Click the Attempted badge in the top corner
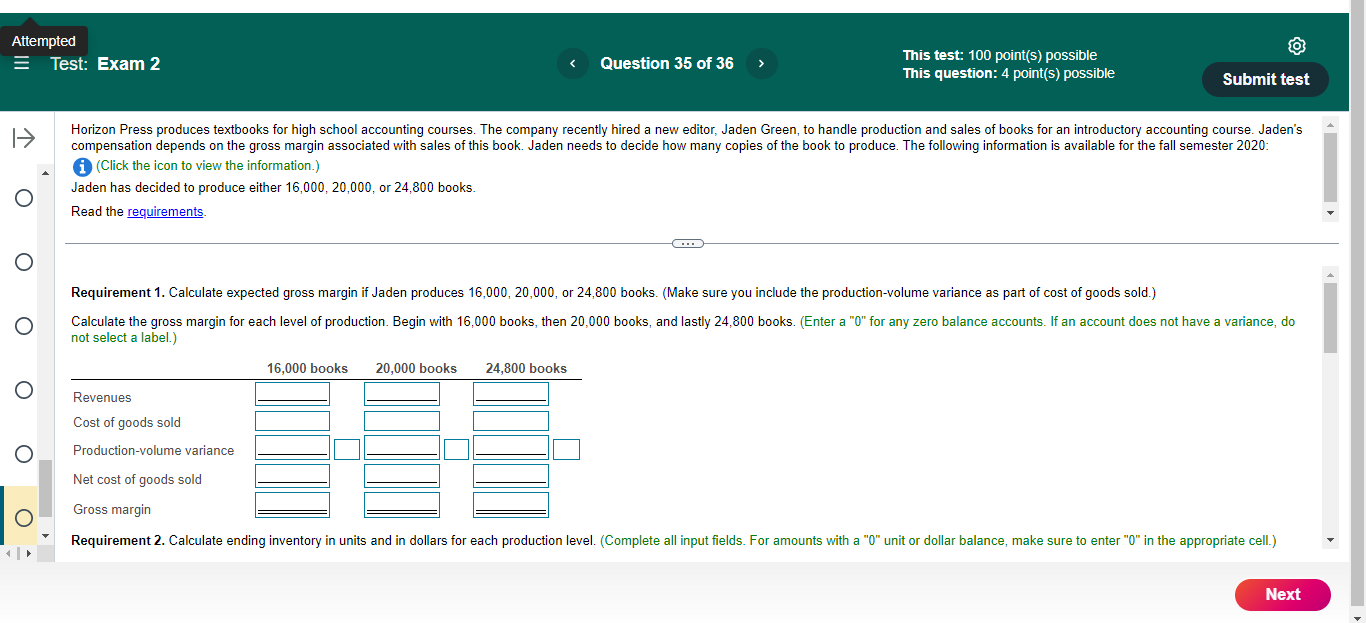This screenshot has height=623, width=1366. click(x=45, y=40)
